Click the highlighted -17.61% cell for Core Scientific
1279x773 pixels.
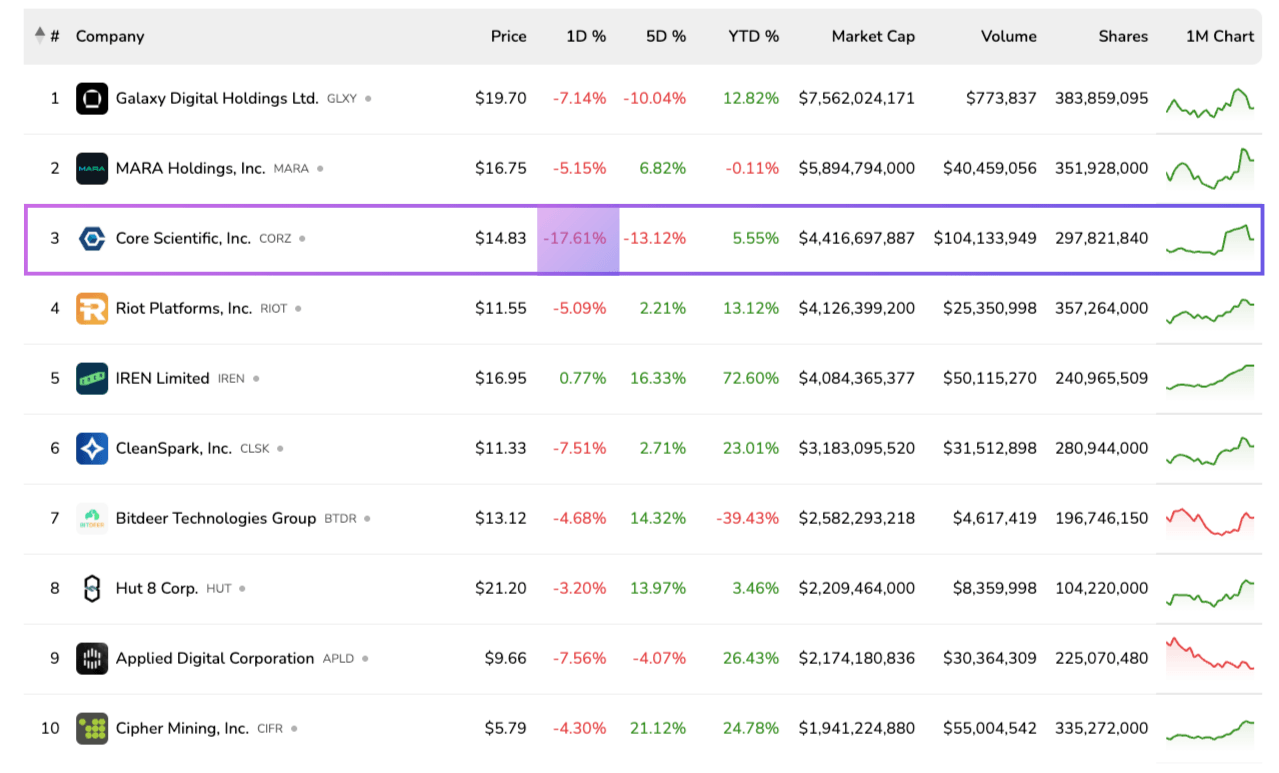coord(578,239)
